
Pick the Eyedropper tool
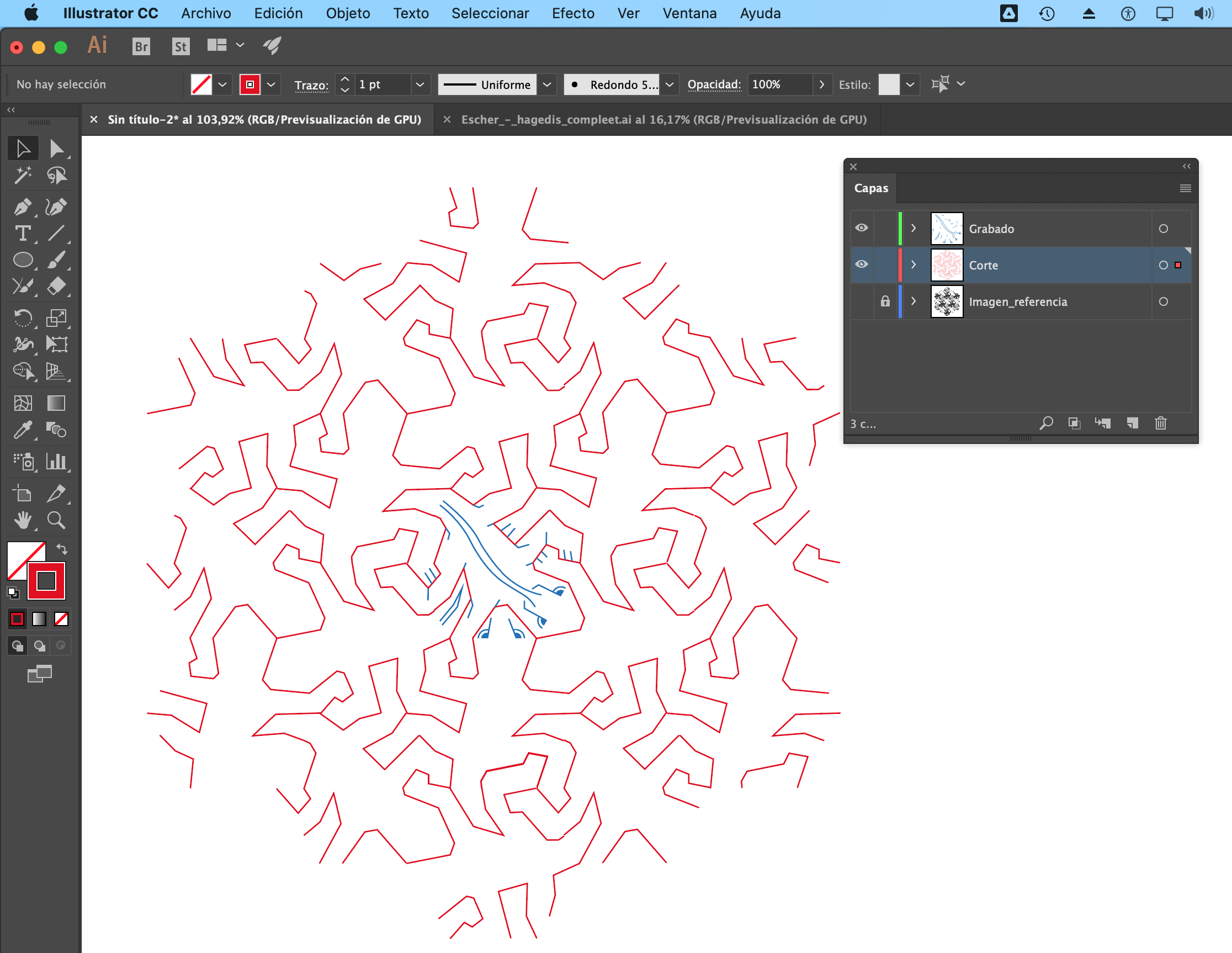23,430
